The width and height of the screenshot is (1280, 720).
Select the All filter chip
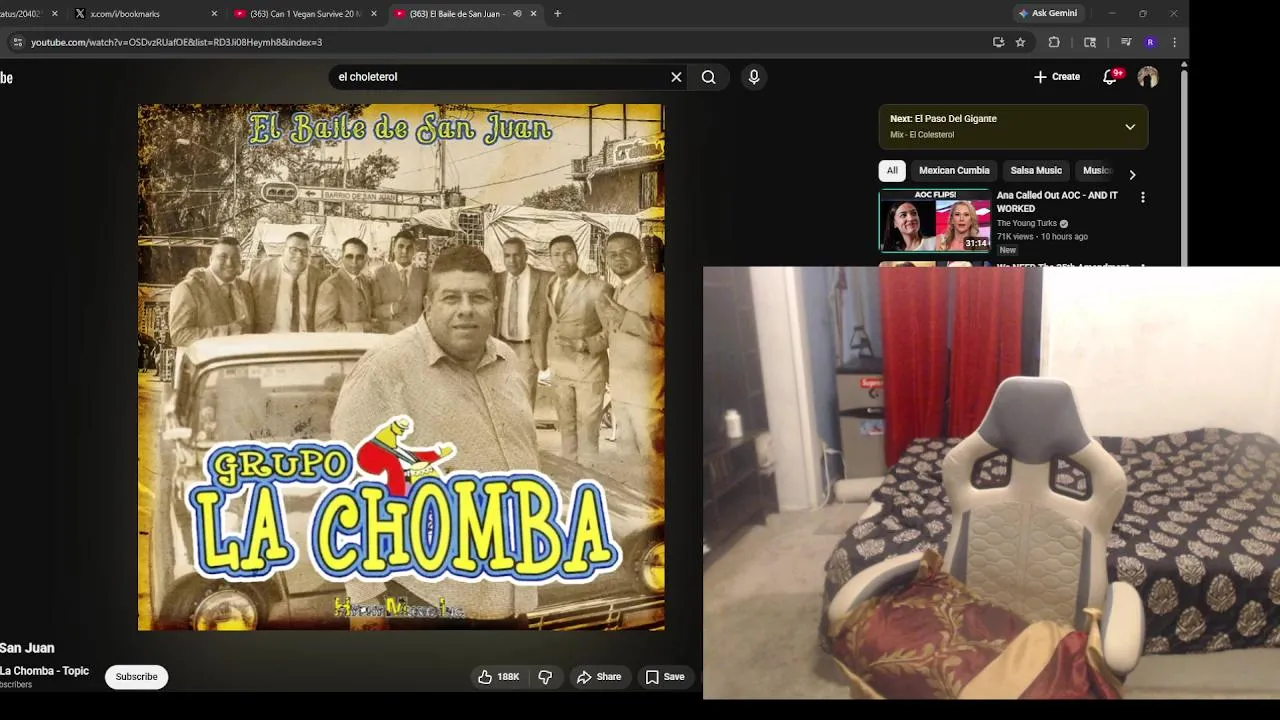(x=892, y=170)
